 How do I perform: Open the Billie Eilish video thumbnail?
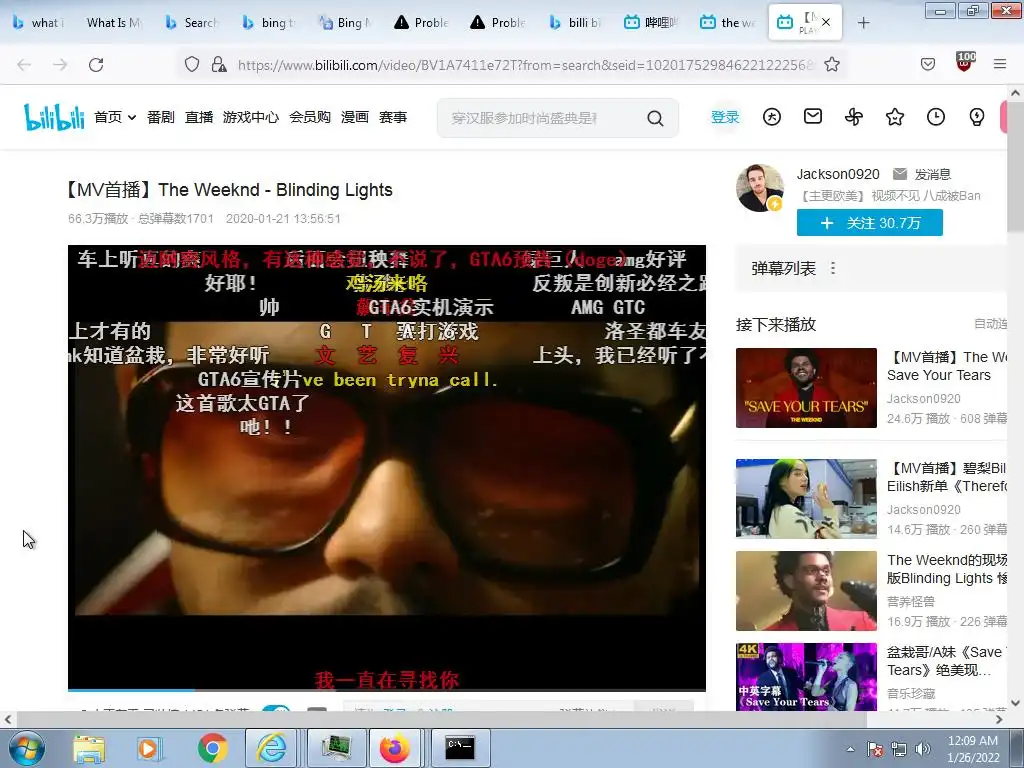tap(807, 498)
